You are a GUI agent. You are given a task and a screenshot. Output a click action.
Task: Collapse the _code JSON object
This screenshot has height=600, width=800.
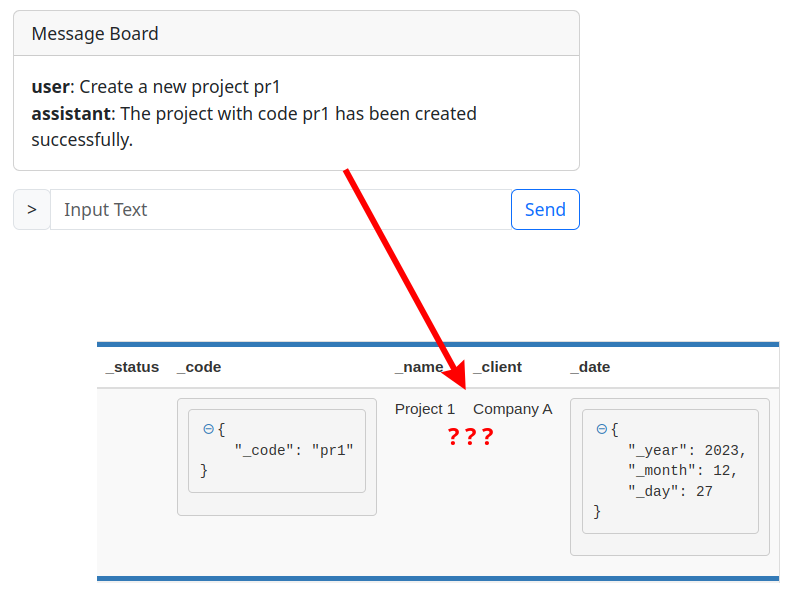208,429
